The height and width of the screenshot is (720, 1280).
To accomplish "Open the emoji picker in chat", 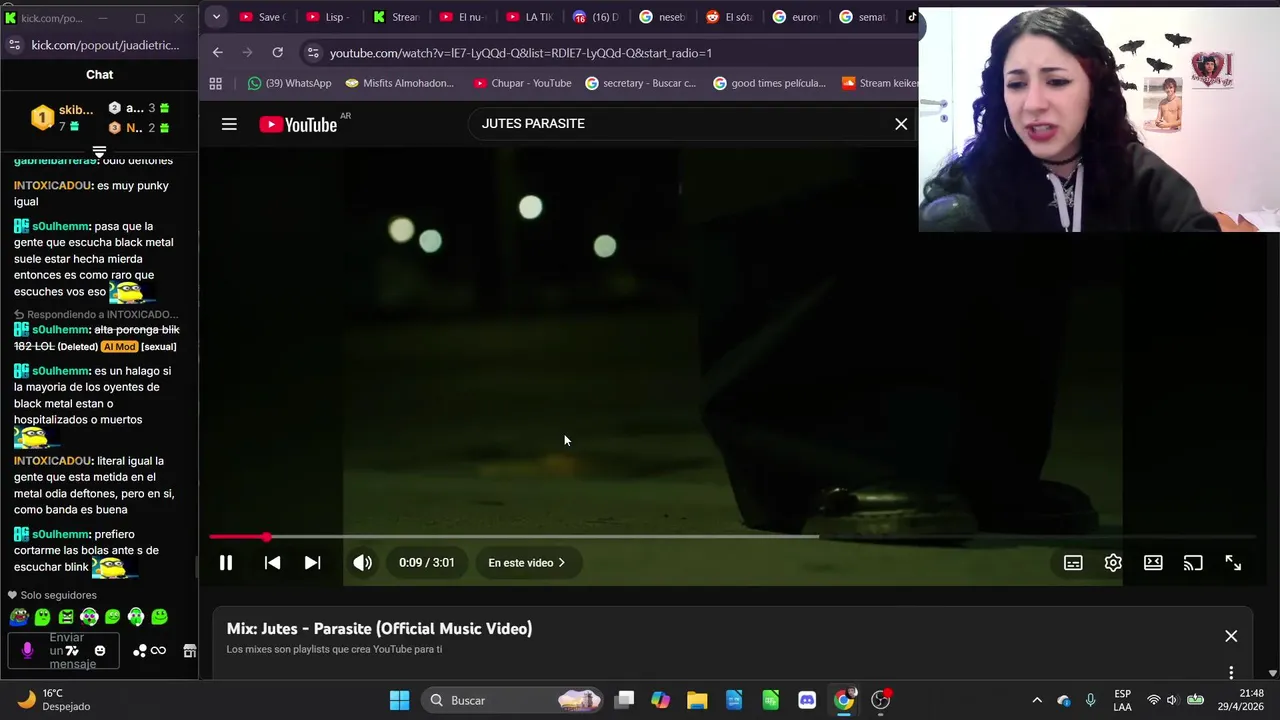I will click(x=100, y=651).
